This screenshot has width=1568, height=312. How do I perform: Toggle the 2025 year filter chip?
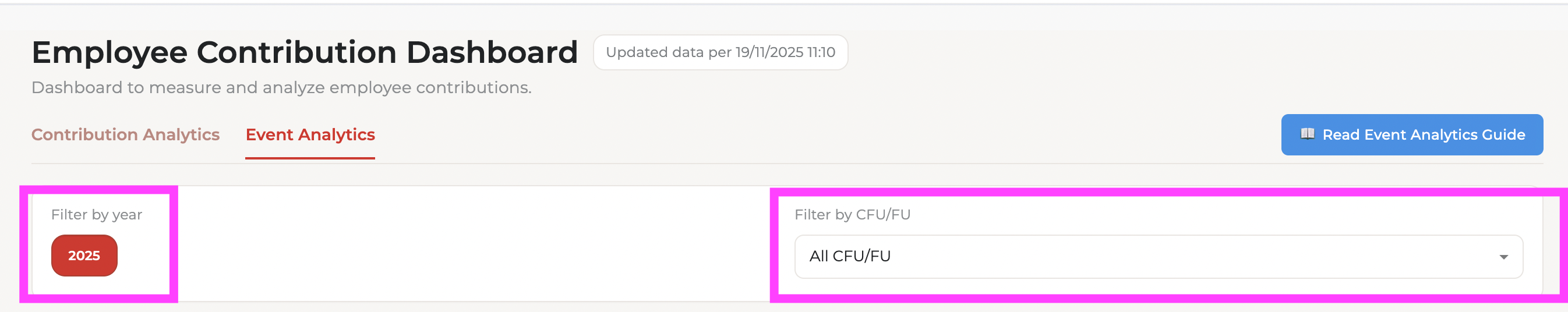click(x=84, y=256)
